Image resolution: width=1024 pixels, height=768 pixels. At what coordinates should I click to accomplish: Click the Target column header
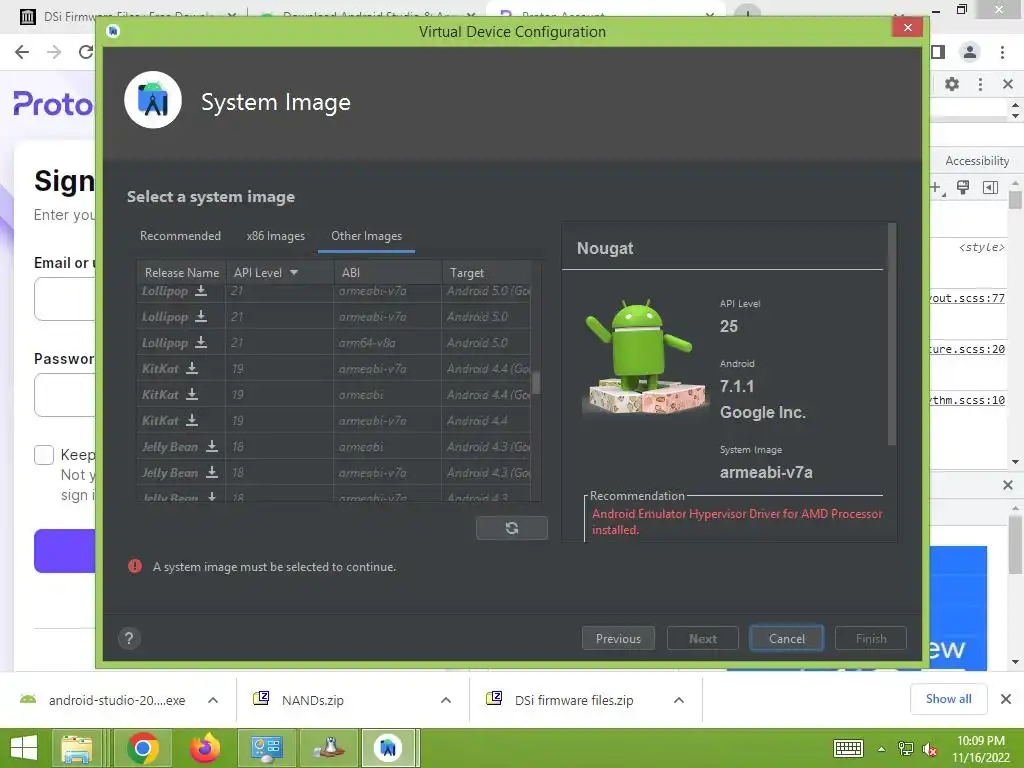(487, 272)
